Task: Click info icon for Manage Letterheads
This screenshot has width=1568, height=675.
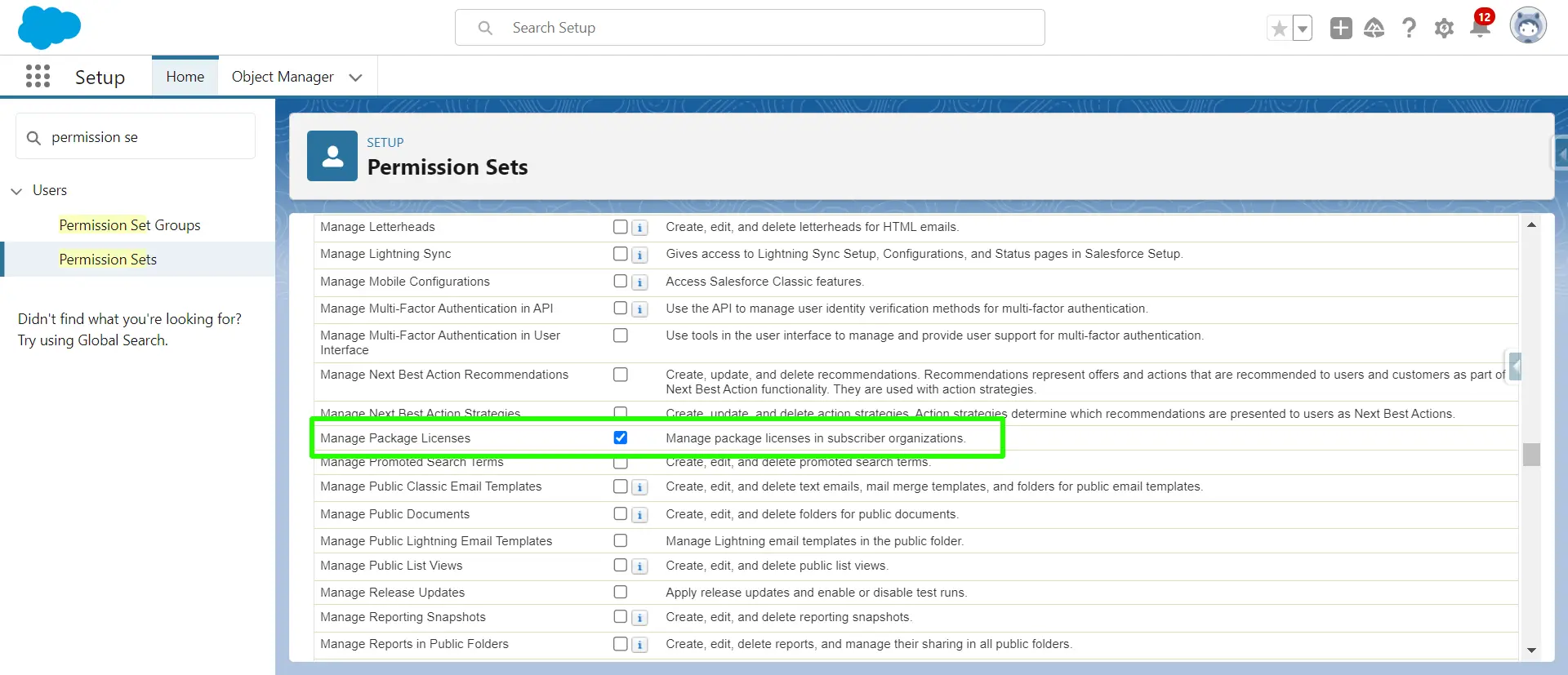Action: coord(639,228)
